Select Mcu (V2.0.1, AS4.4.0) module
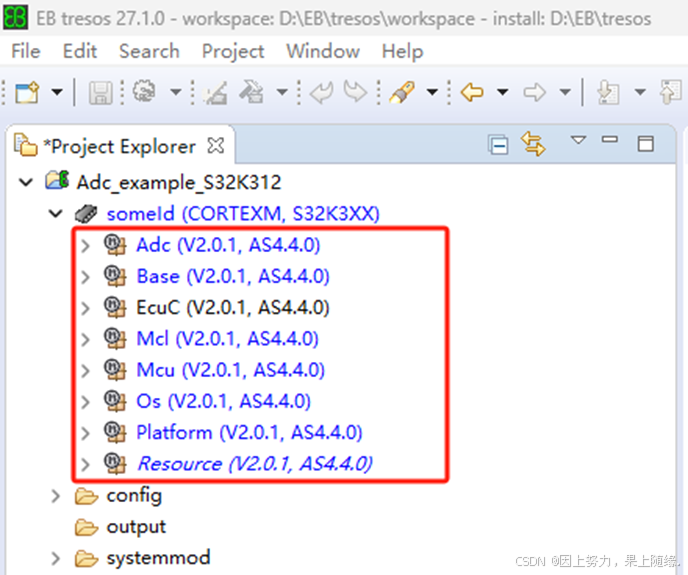The image size is (688, 575). click(x=231, y=370)
